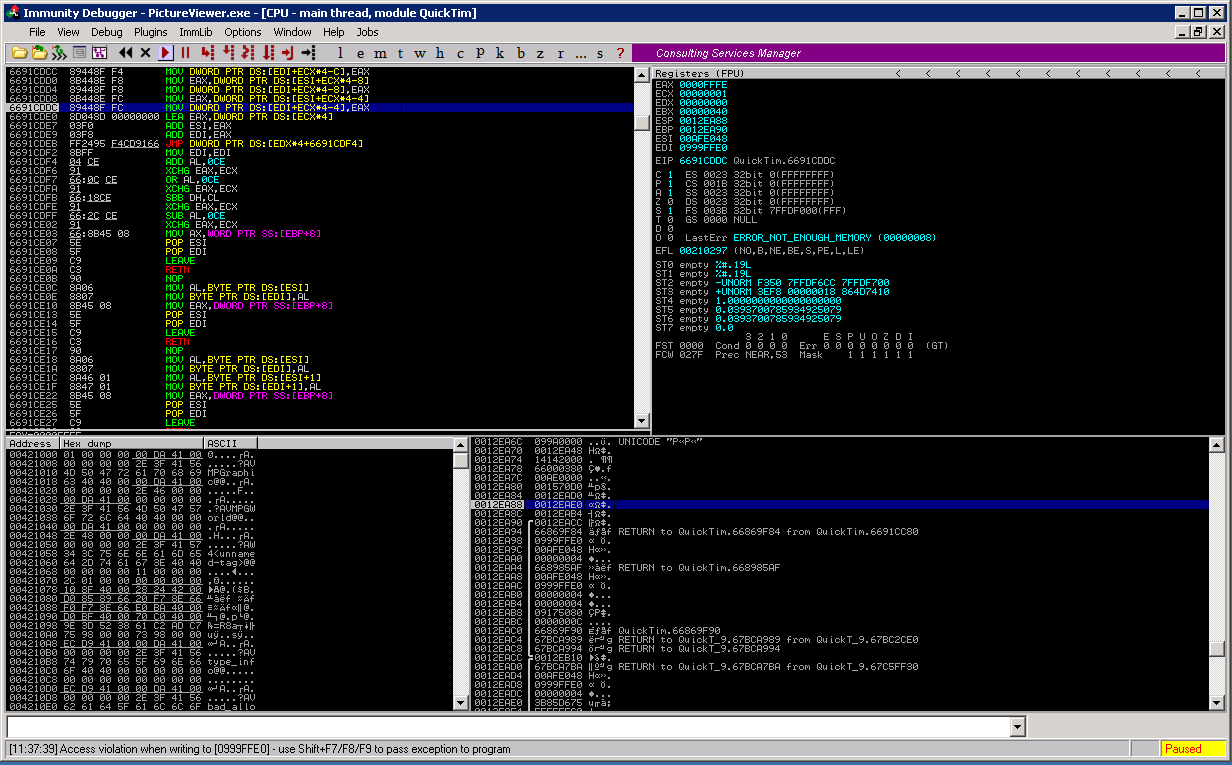The width and height of the screenshot is (1232, 765).
Task: Select the RETURN to QuickTim.668985AF stack row
Action: pyautogui.click(x=698, y=568)
